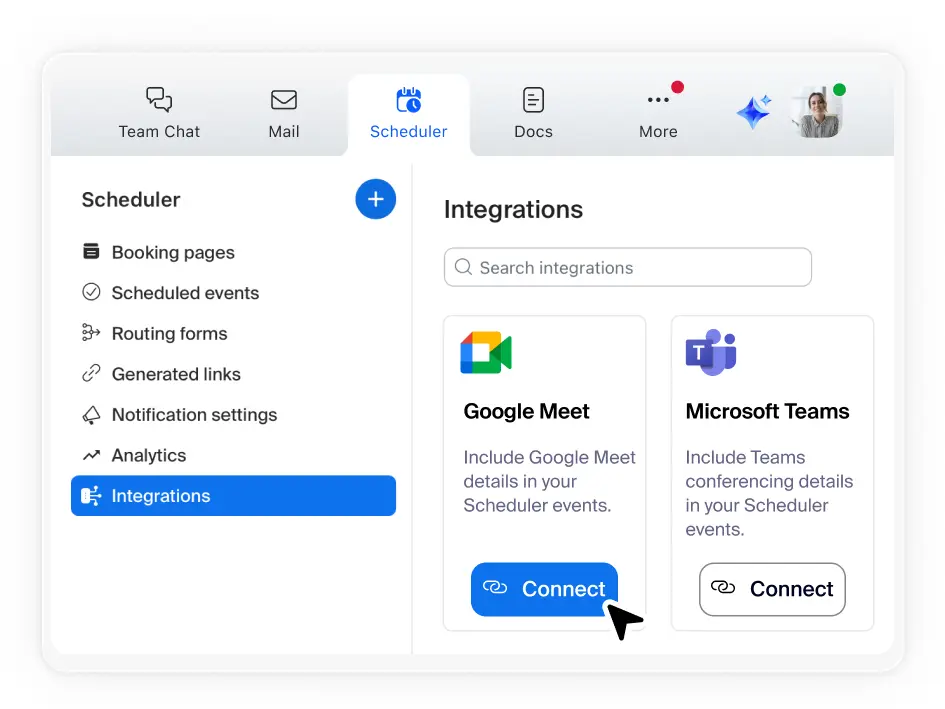Click the Docs document icon
The width and height of the screenshot is (945, 709).
click(533, 100)
